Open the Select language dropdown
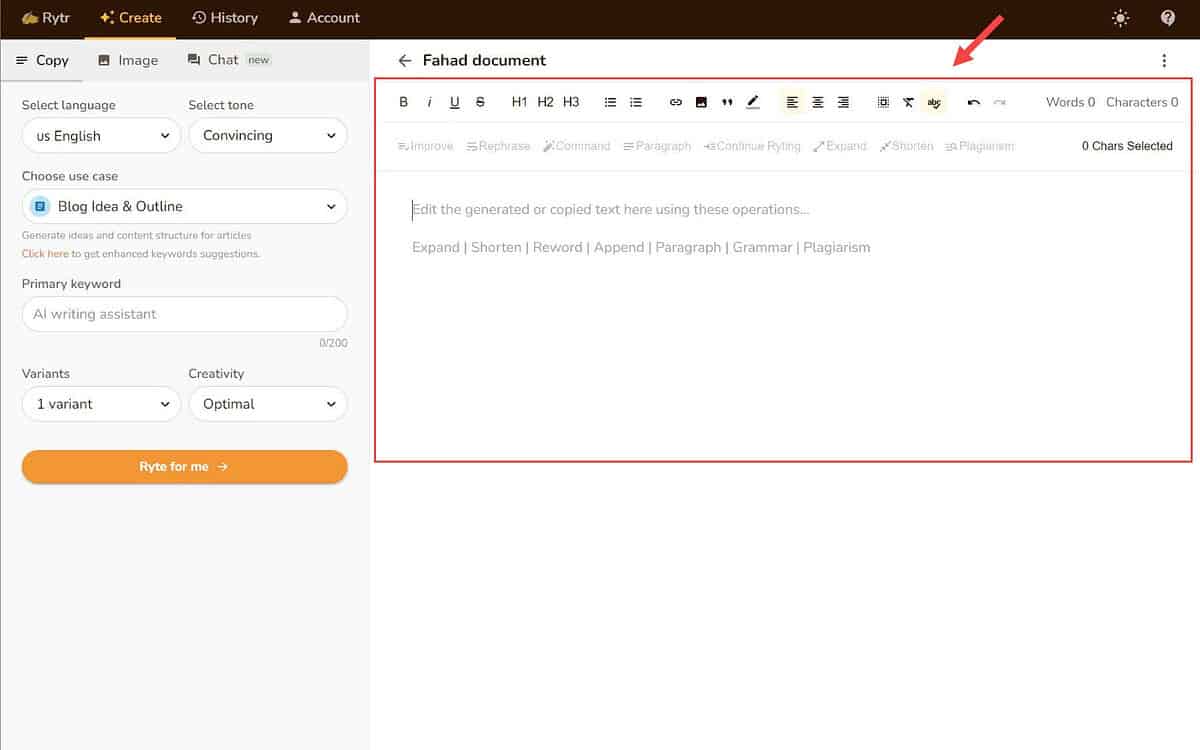 tap(101, 135)
